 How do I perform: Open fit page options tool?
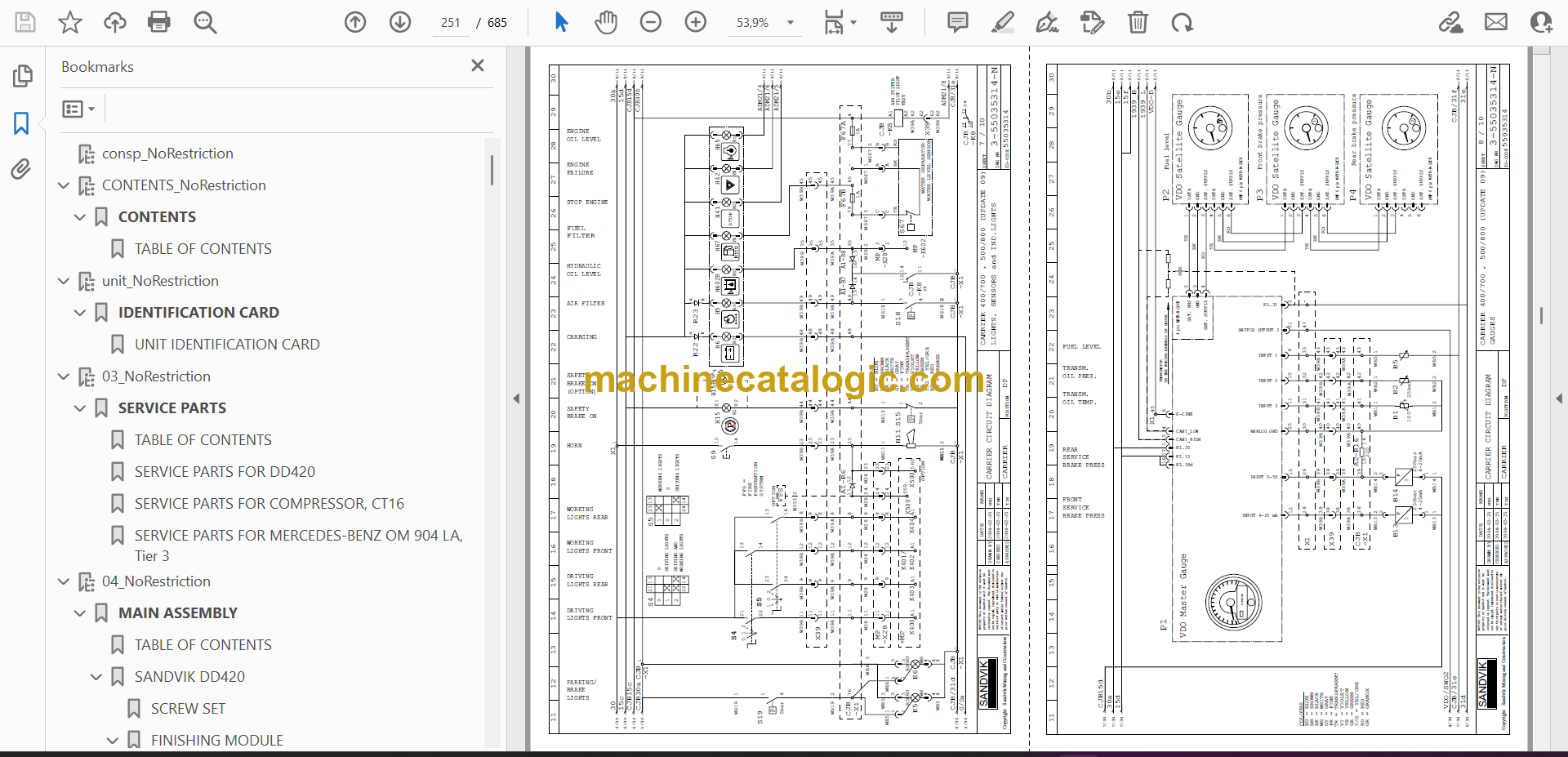(840, 22)
